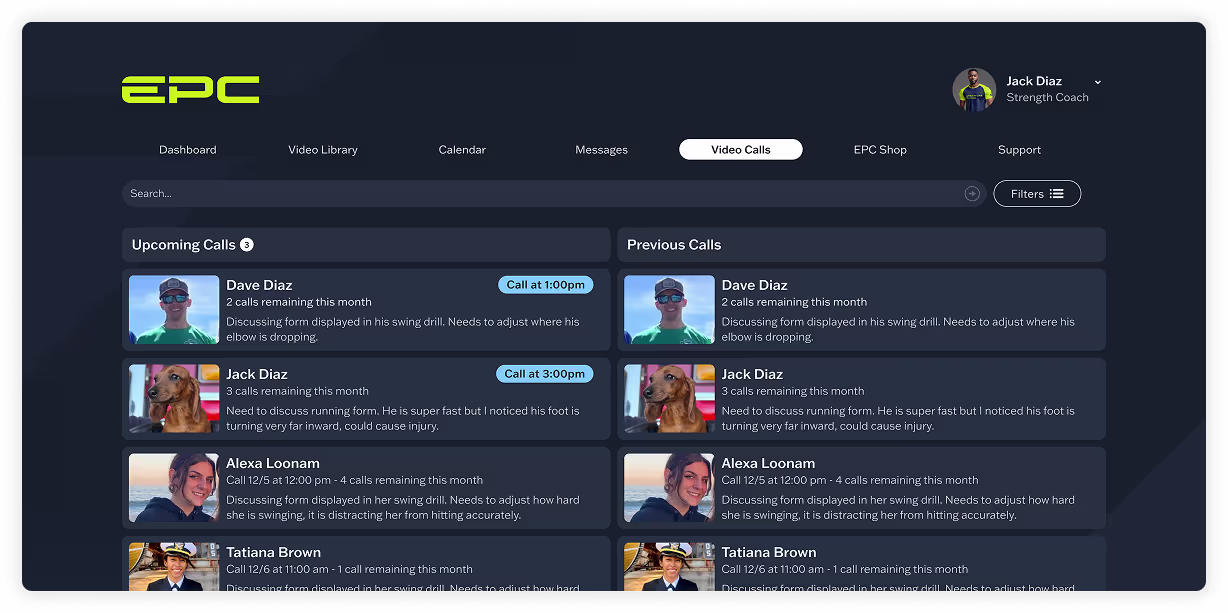Click Dave Diaz's video thumbnail under Previous Calls
Screen dimensions: 1228x613
[x=668, y=310]
